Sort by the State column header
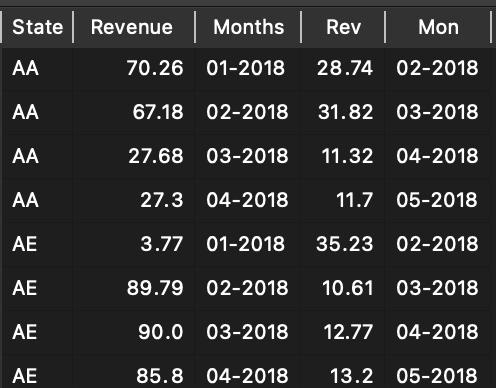 click(38, 27)
